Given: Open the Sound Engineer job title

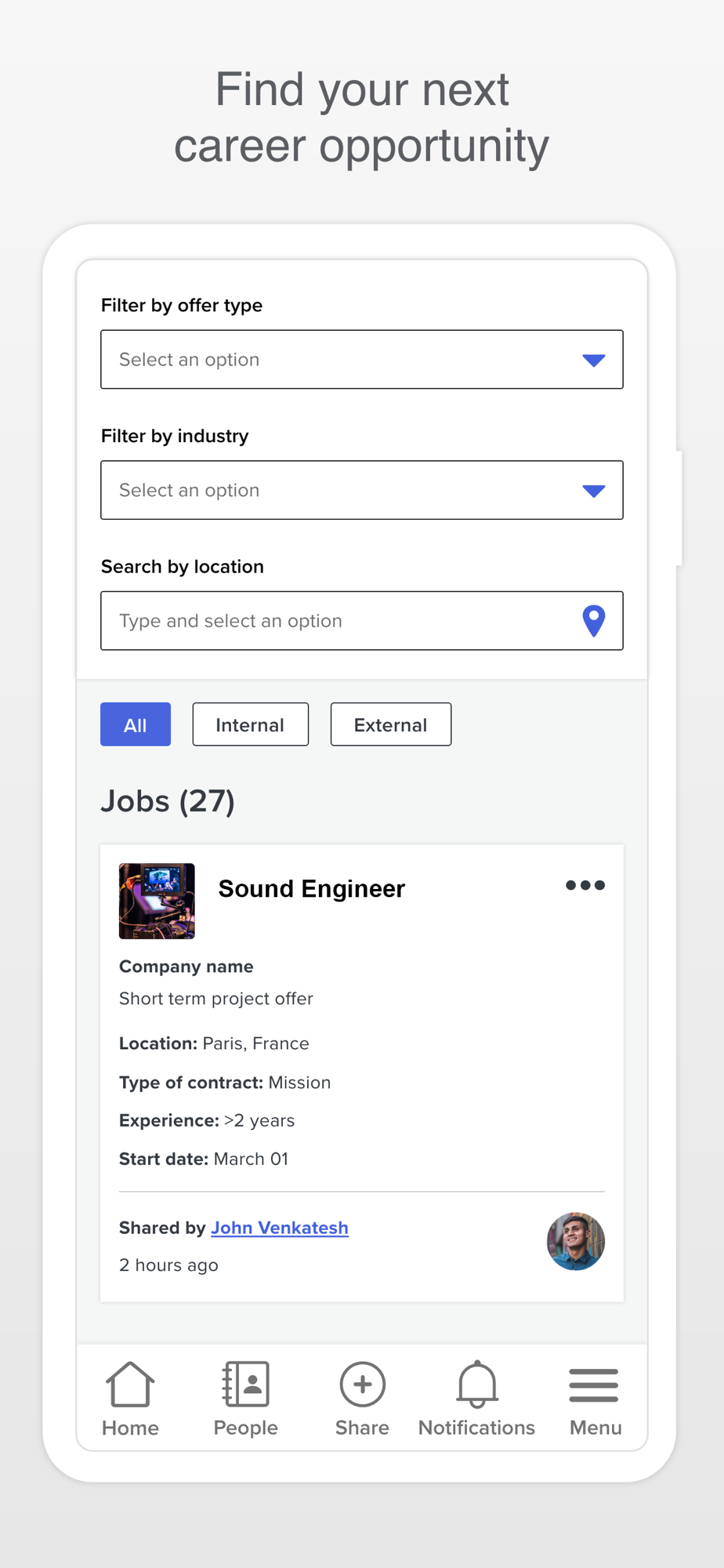Looking at the screenshot, I should [x=311, y=889].
